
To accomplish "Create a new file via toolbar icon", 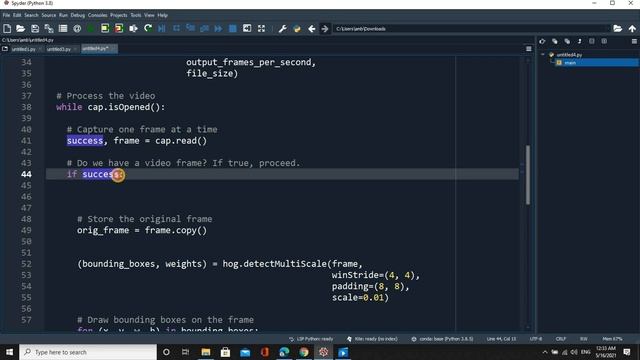I will (7, 29).
